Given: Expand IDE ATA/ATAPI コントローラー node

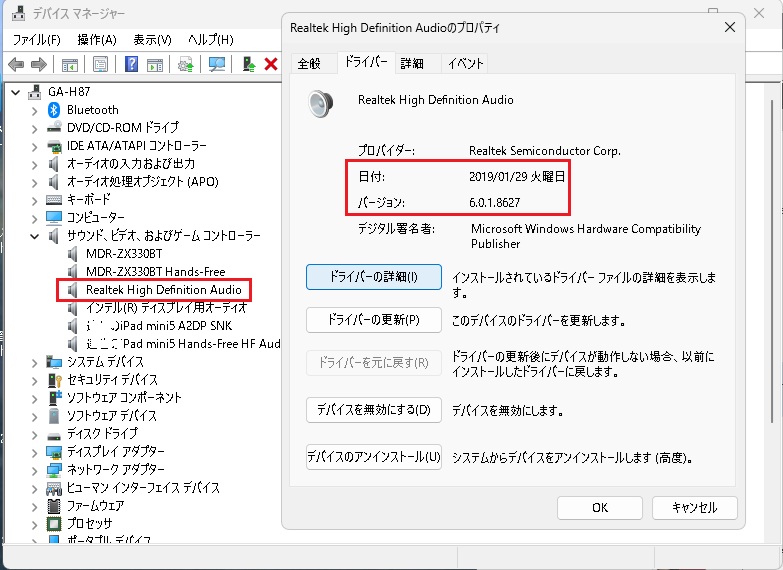Looking at the screenshot, I should [34, 146].
